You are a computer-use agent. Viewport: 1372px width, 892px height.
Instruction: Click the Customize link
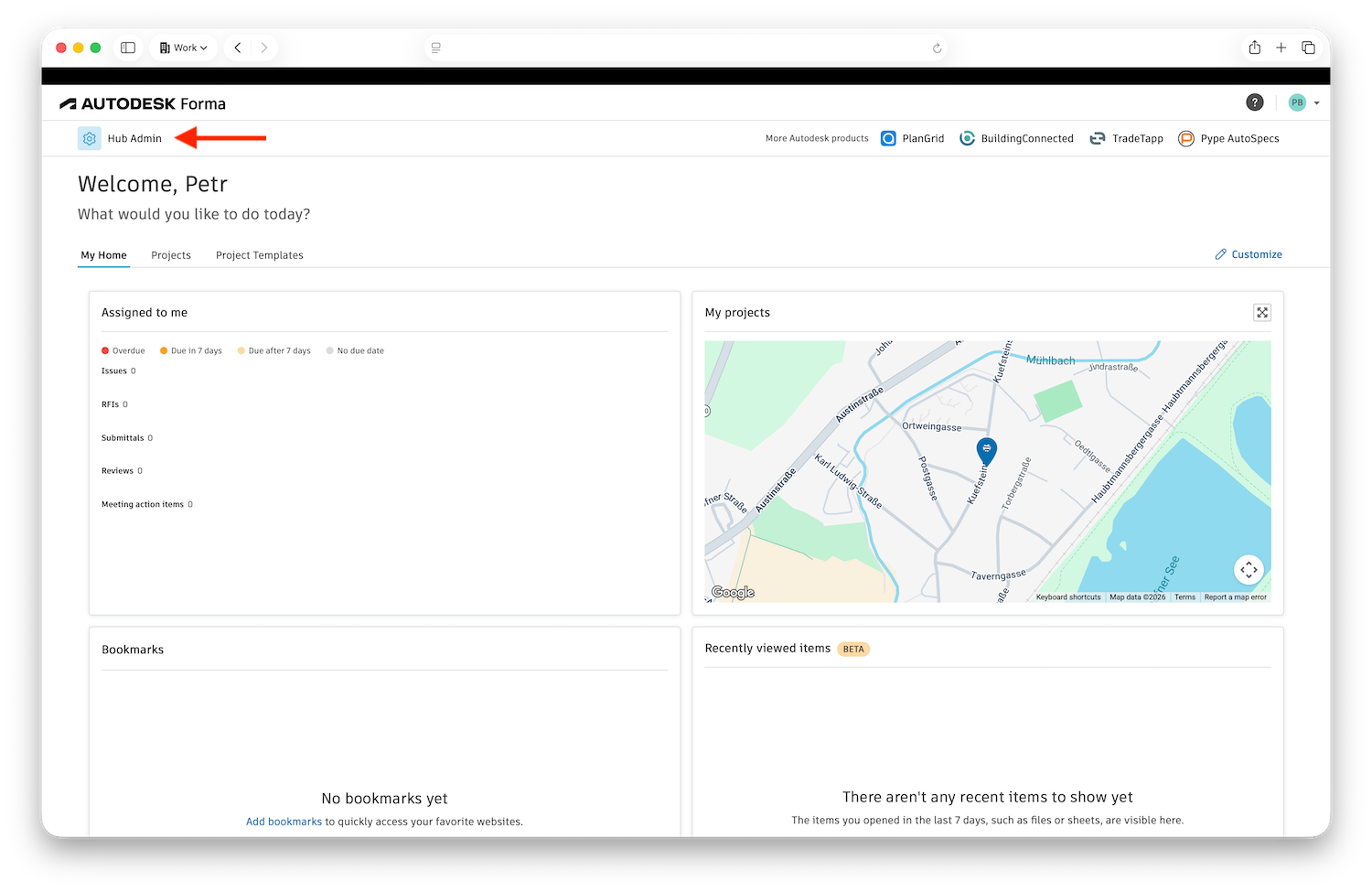pos(1257,254)
